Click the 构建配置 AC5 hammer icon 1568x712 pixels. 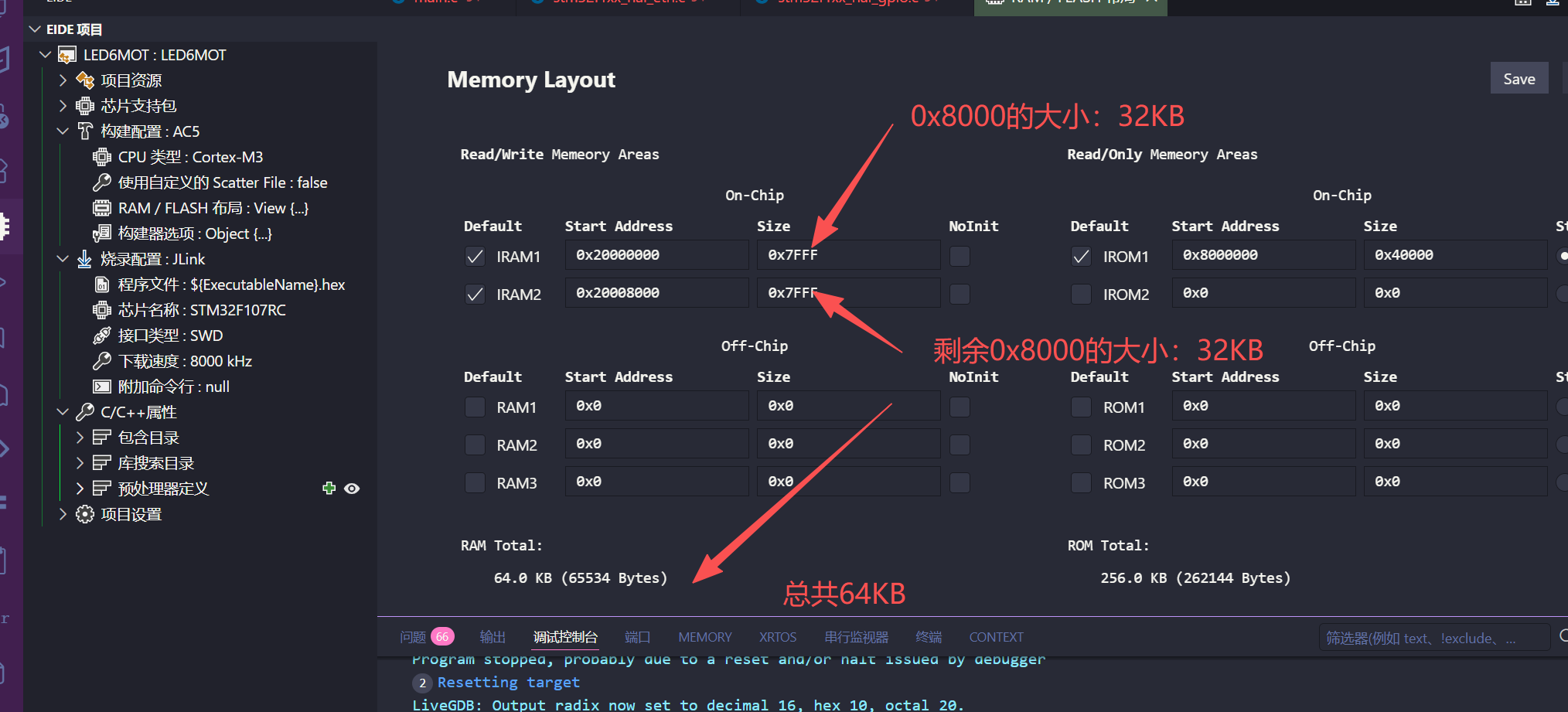coord(85,131)
